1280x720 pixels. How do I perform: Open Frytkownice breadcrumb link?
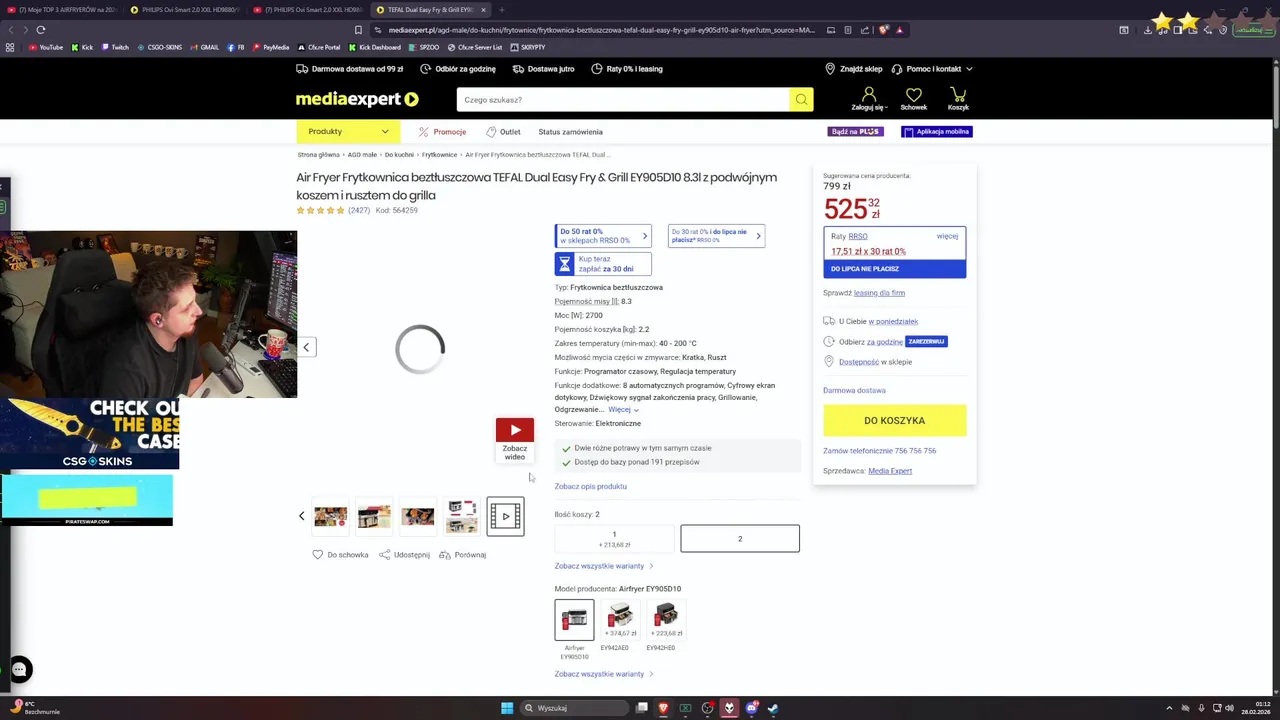point(439,155)
